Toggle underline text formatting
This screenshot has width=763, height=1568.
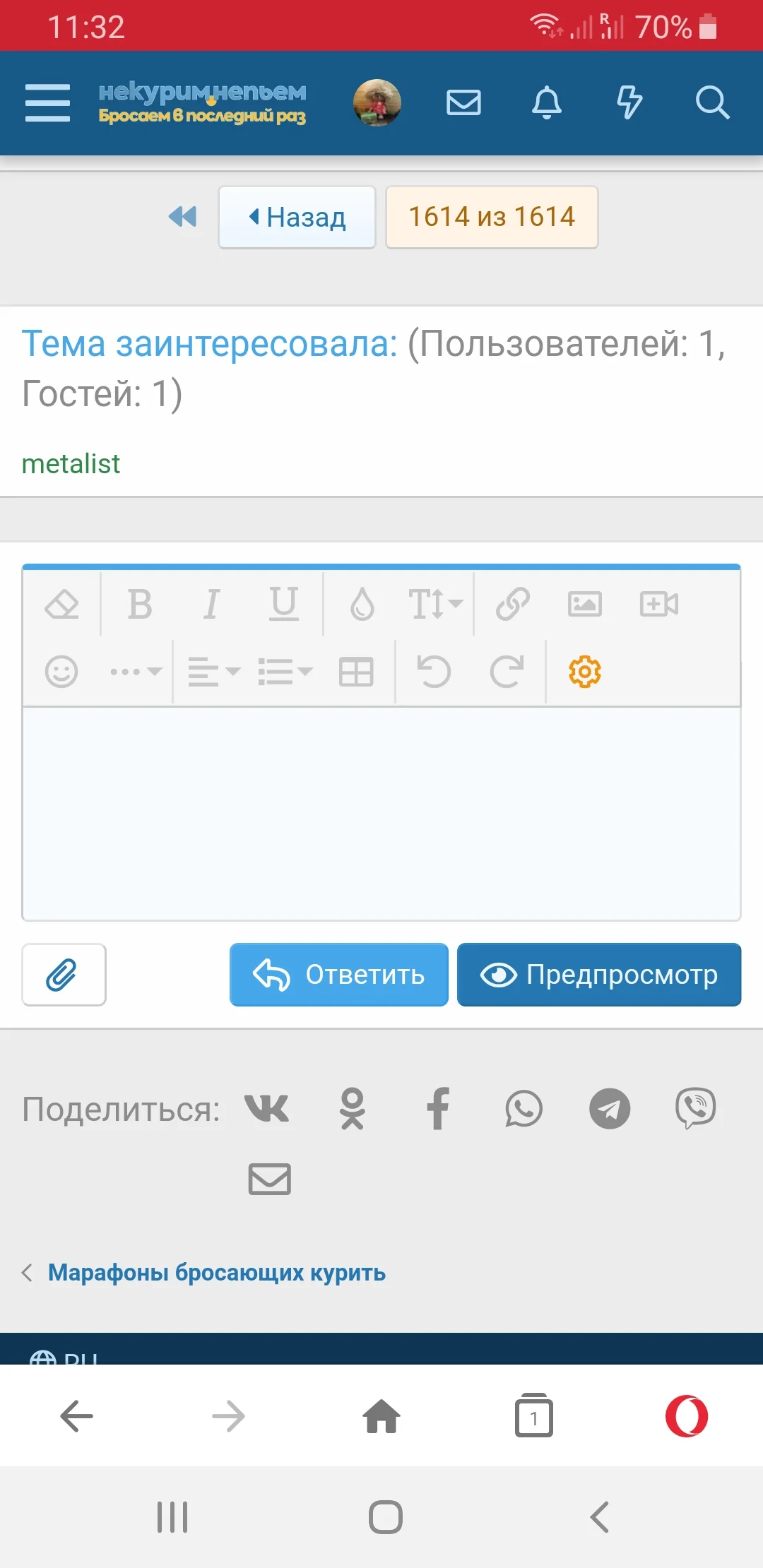[284, 604]
